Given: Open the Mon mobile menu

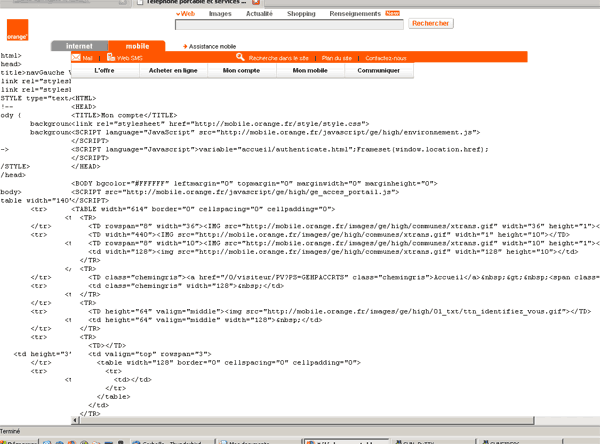Looking at the screenshot, I should click(310, 71).
